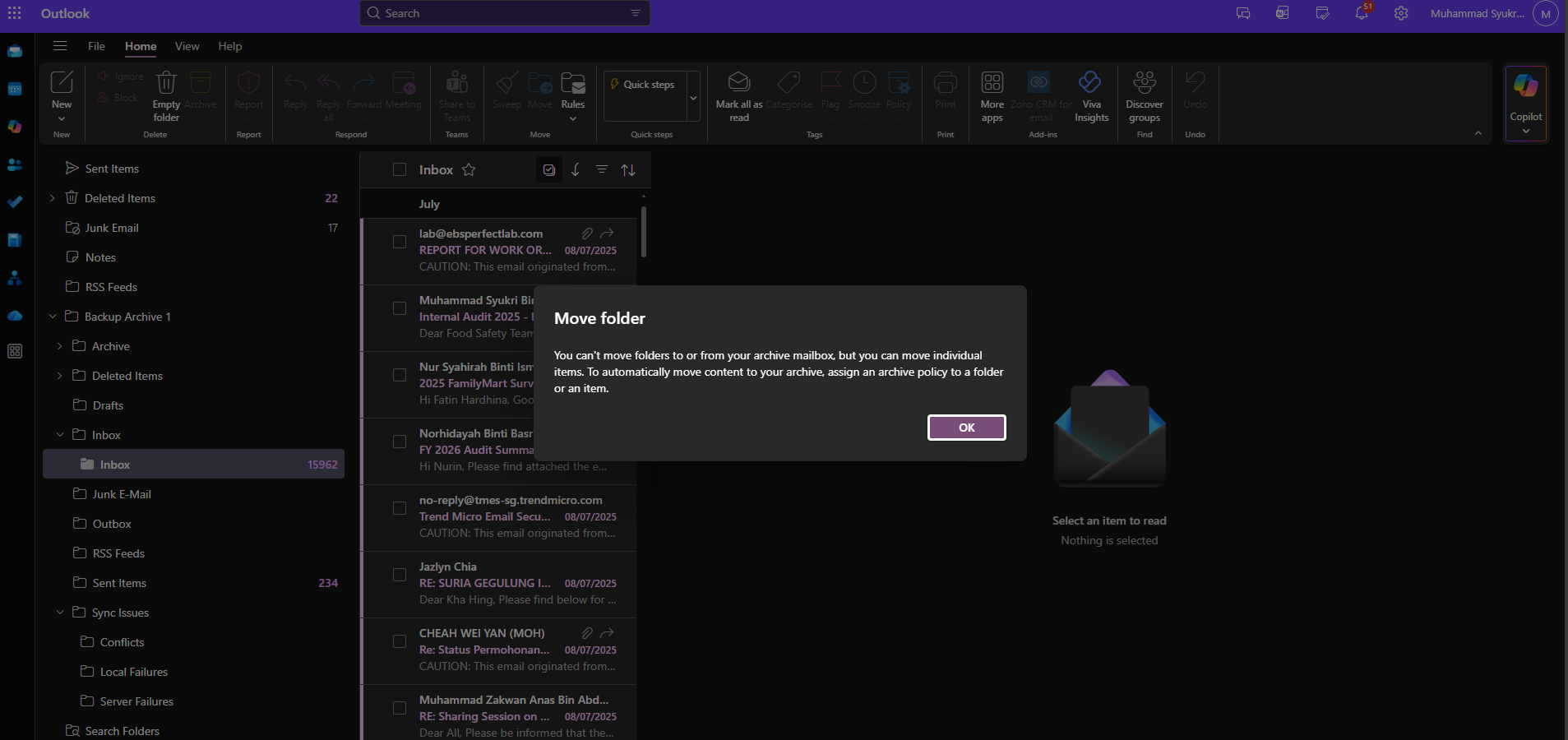Toggle select mode for the message list
The width and height of the screenshot is (1568, 740).
point(548,169)
